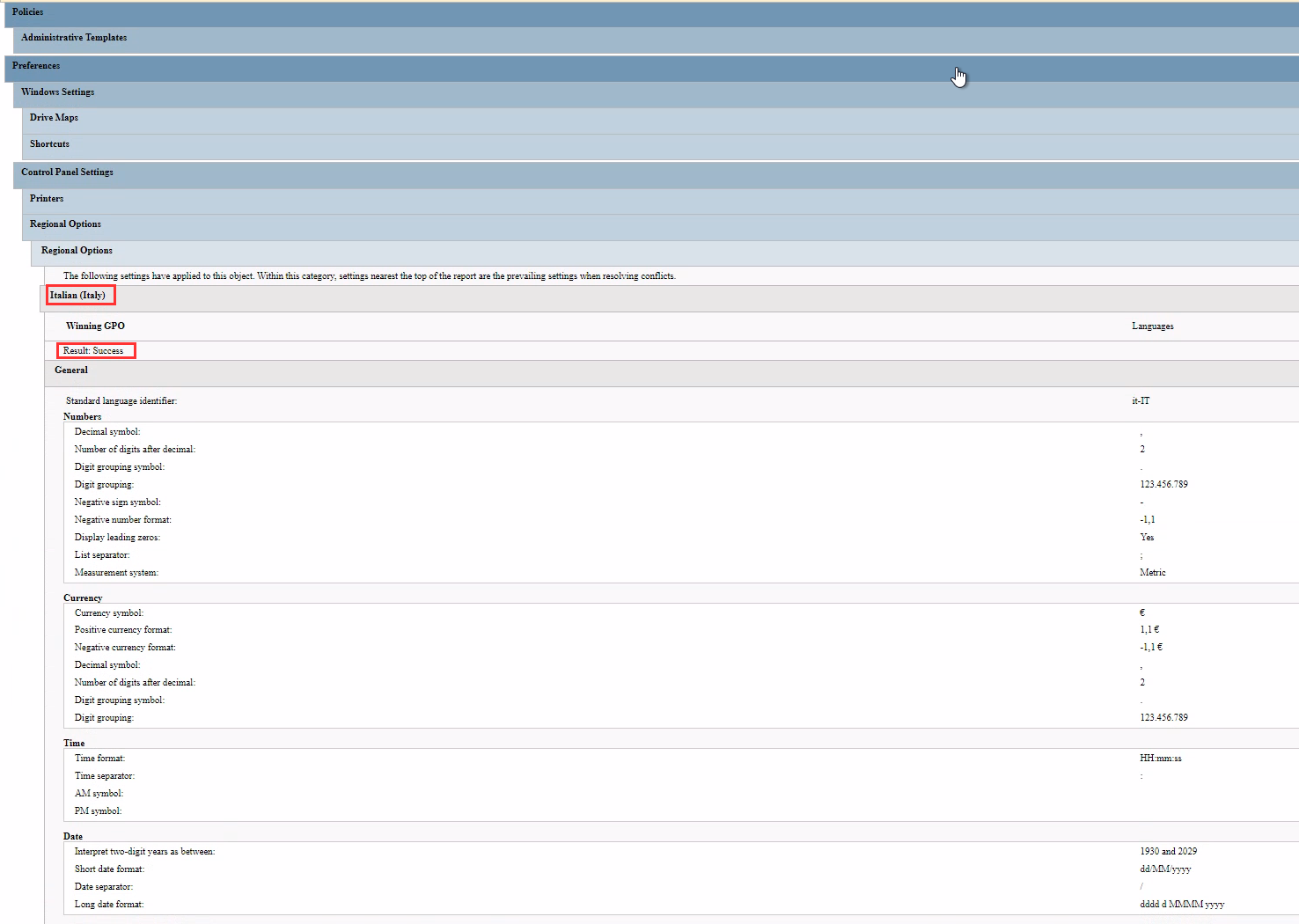Select the Display leading zeros label

pos(117,538)
